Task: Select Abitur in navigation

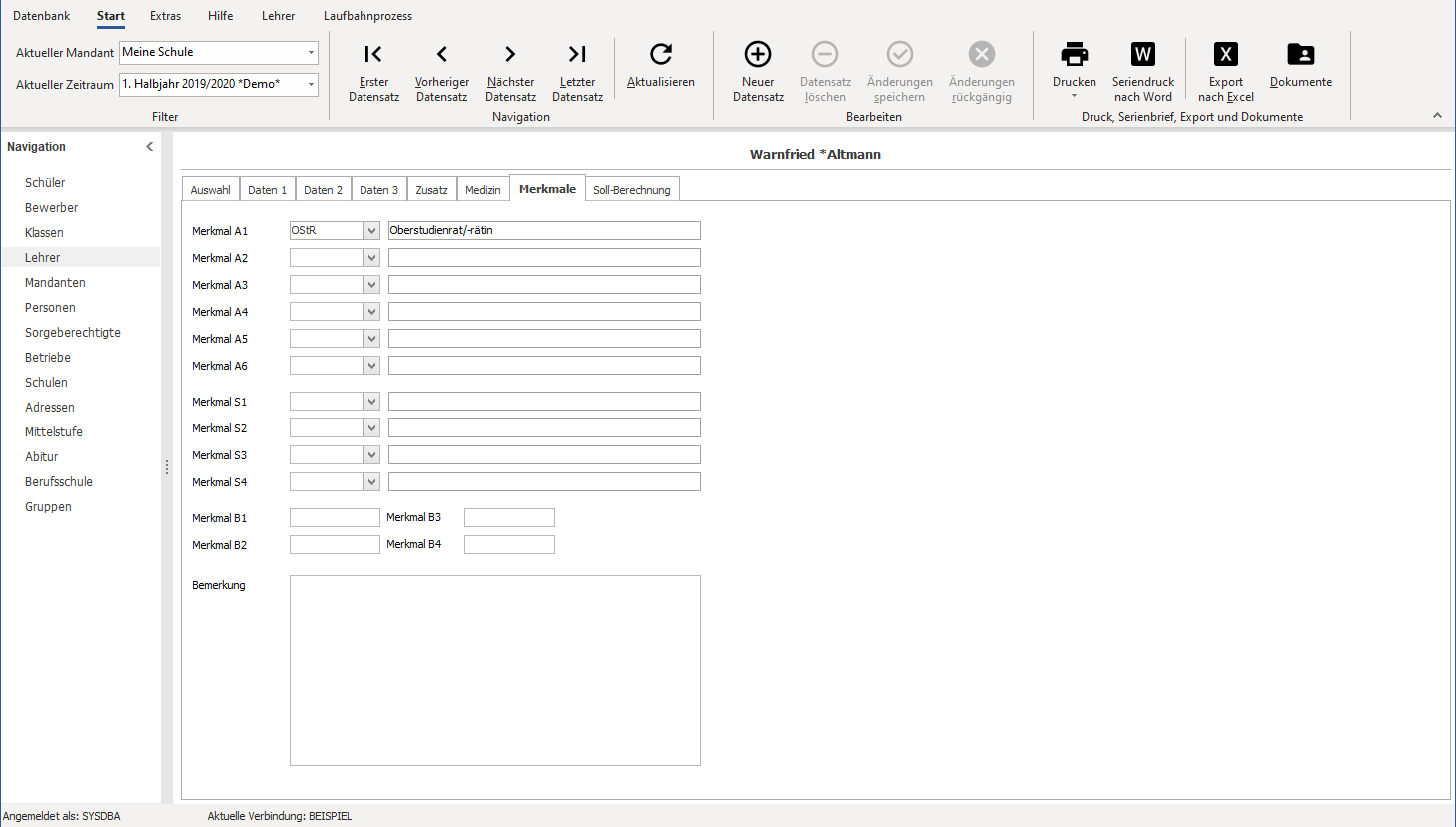Action: point(42,457)
